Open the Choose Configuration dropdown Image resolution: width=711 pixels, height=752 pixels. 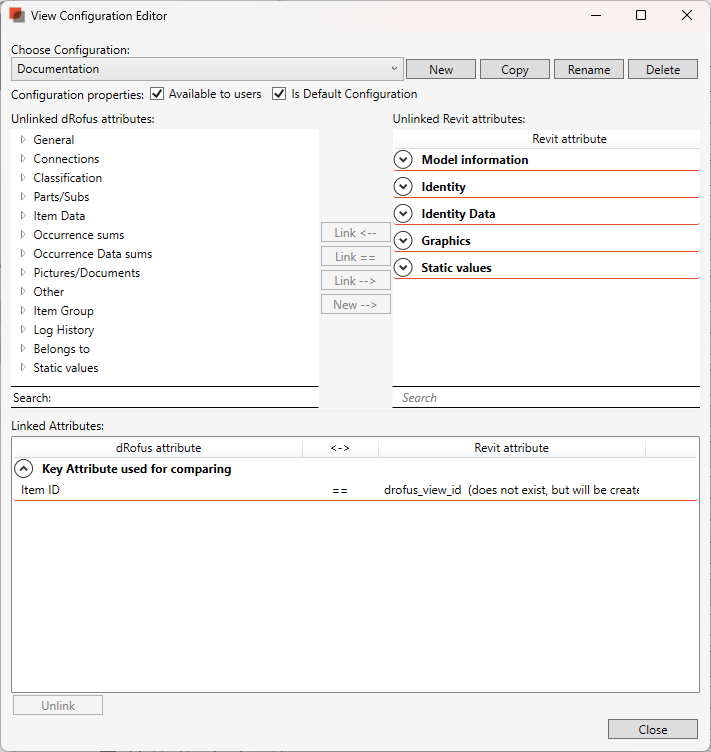(x=207, y=69)
